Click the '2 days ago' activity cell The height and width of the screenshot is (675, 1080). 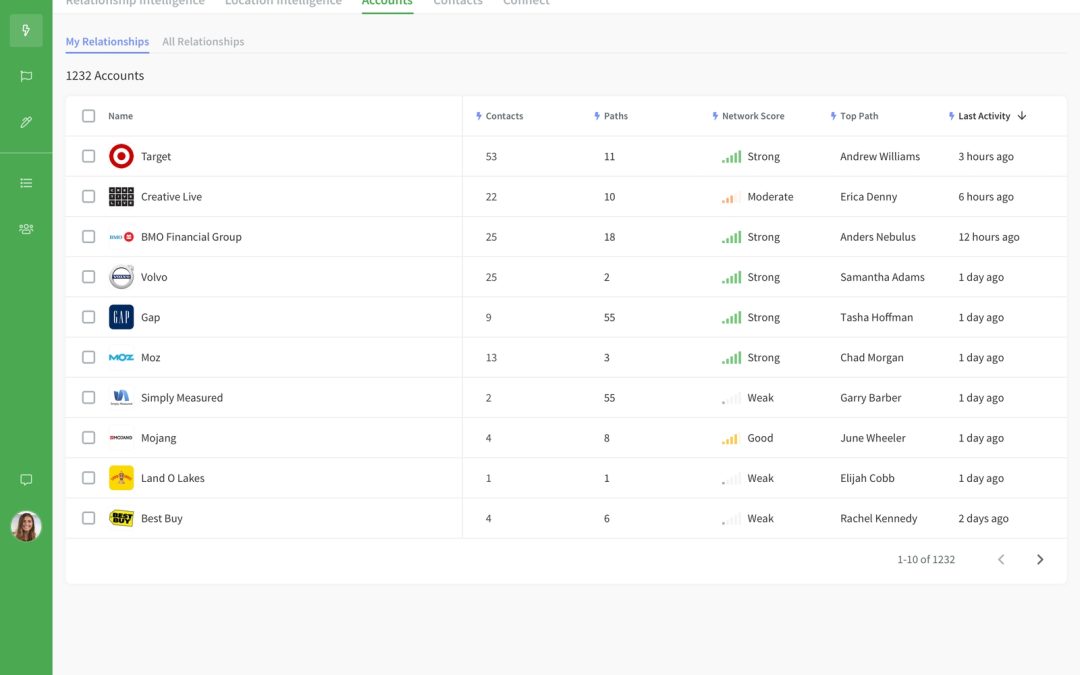983,518
